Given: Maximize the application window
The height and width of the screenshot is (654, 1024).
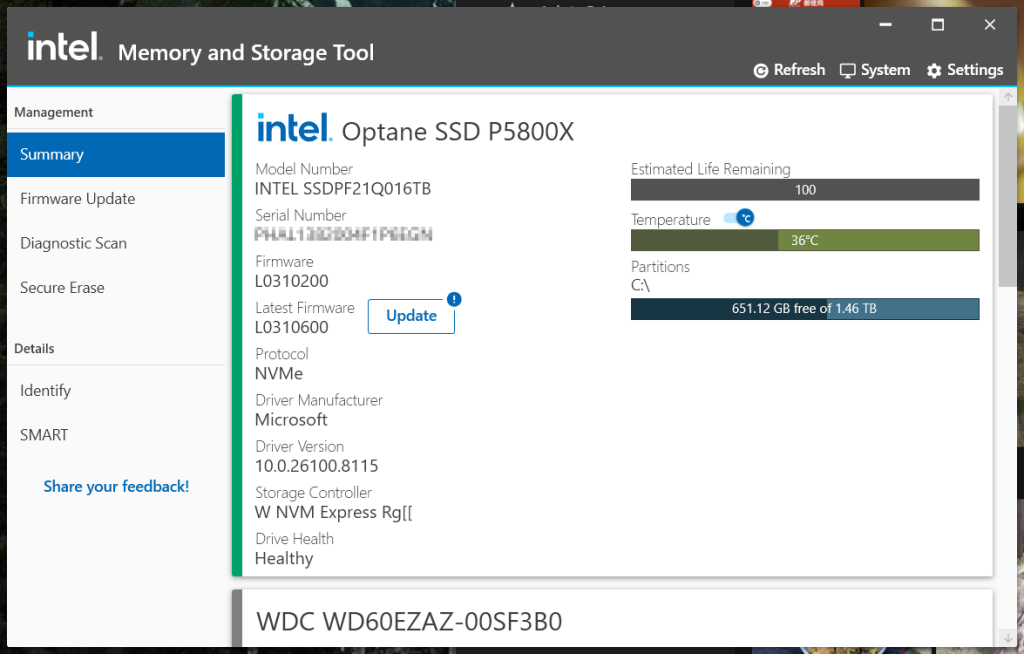Looking at the screenshot, I should 937,25.
